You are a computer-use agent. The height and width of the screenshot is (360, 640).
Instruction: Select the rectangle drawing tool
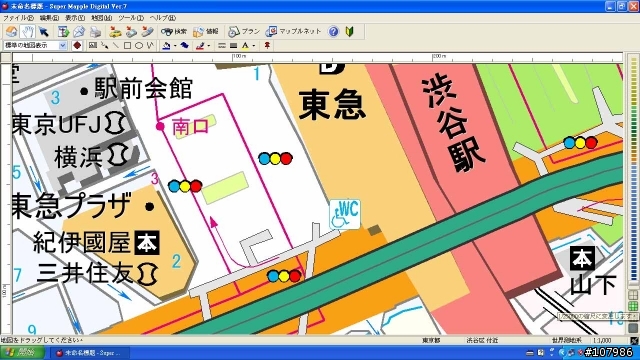tap(127, 45)
